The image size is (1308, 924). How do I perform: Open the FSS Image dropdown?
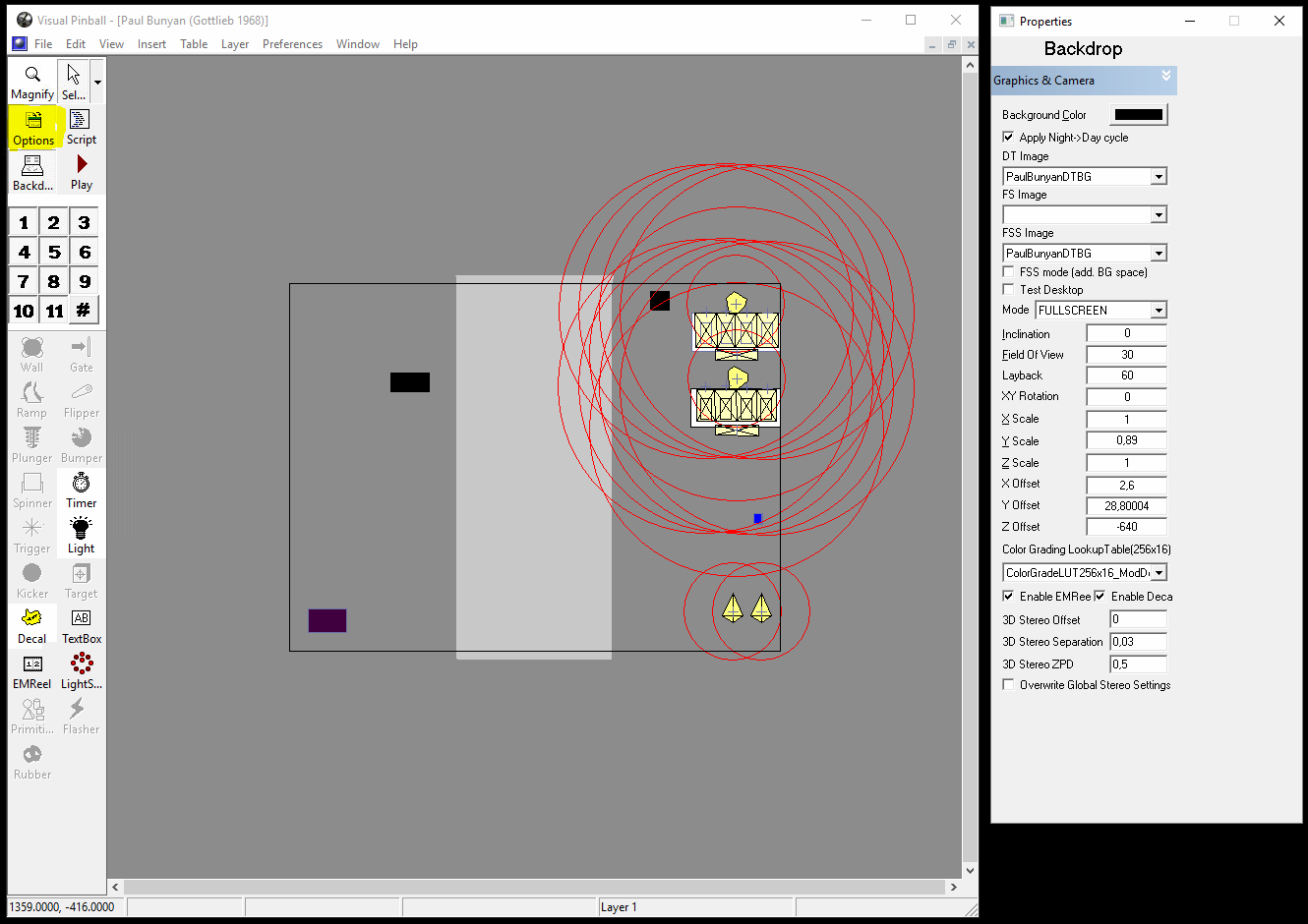[1159, 254]
